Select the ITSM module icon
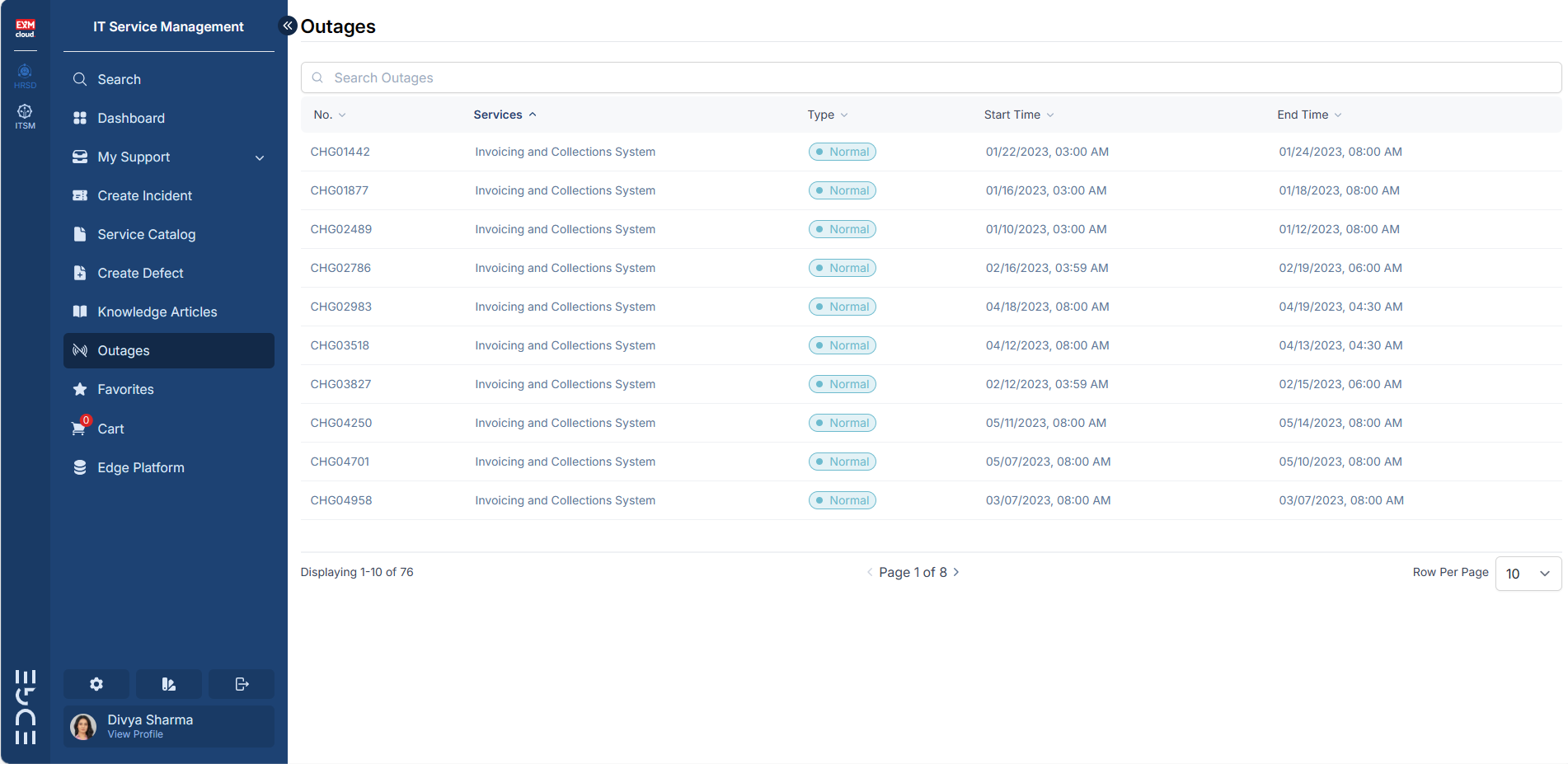 (25, 115)
